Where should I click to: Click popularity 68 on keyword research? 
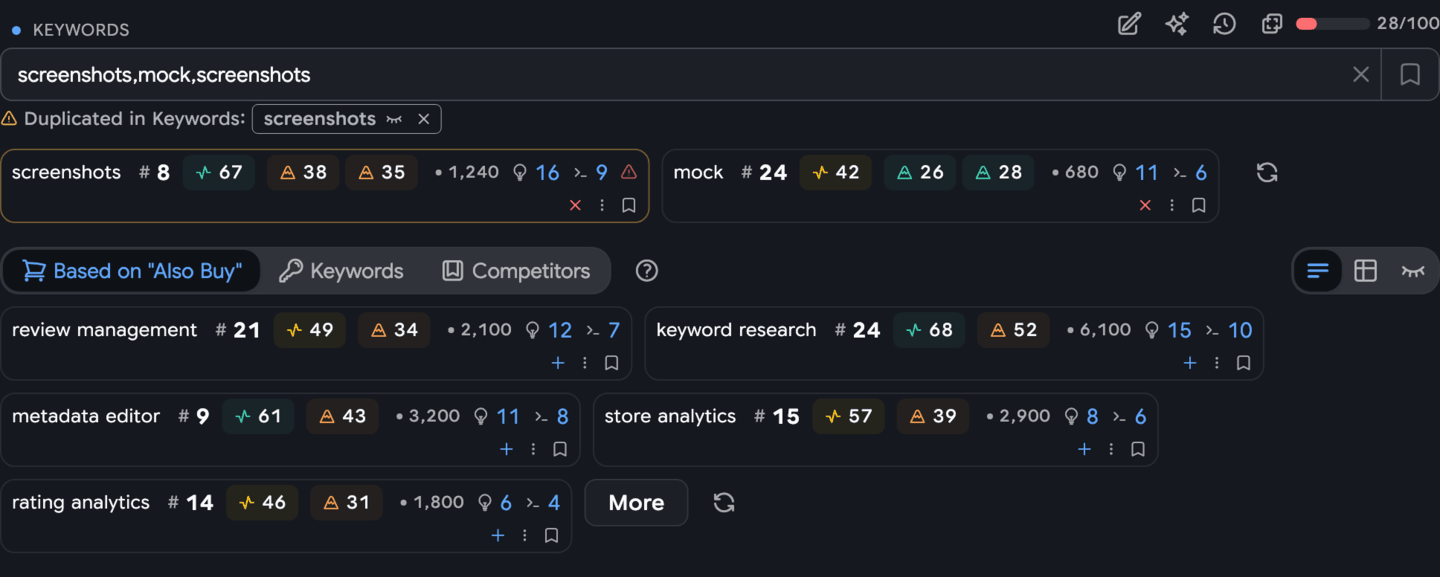pos(929,330)
